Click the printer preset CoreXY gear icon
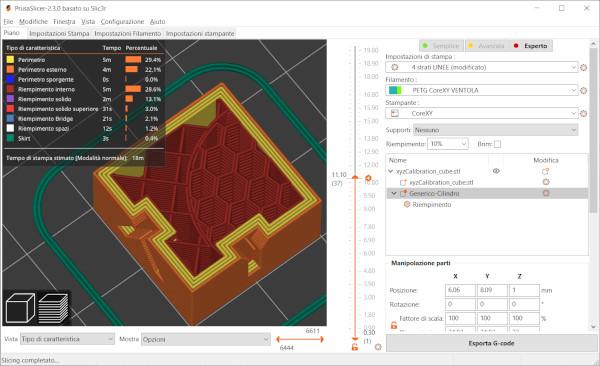This screenshot has height=366, width=600. tap(584, 114)
